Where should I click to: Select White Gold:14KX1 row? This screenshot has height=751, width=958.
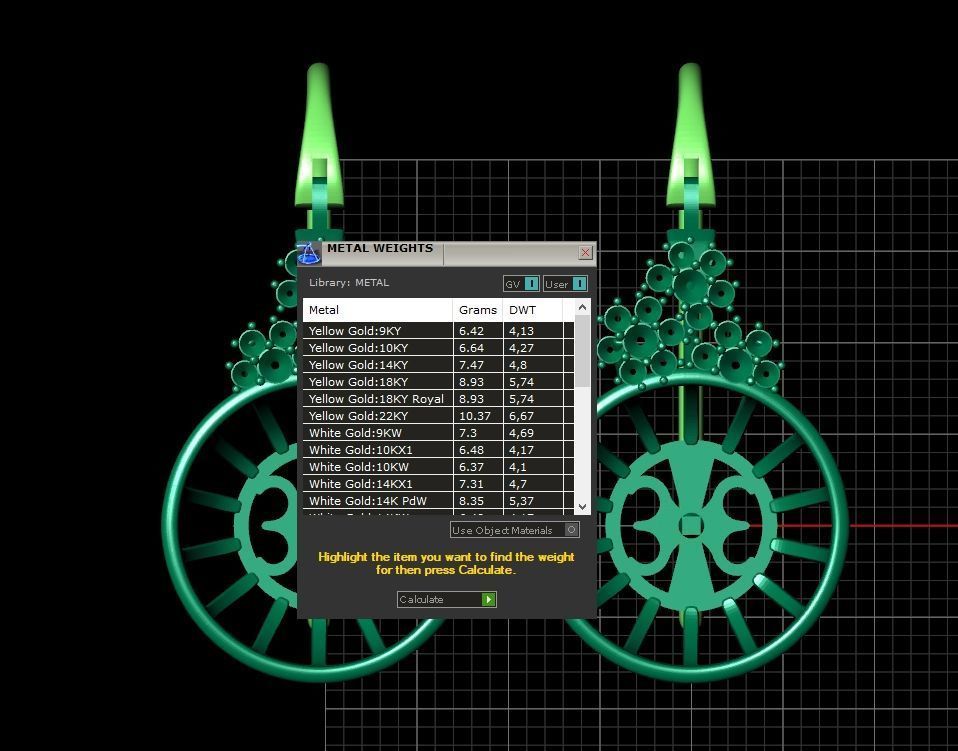pos(439,484)
